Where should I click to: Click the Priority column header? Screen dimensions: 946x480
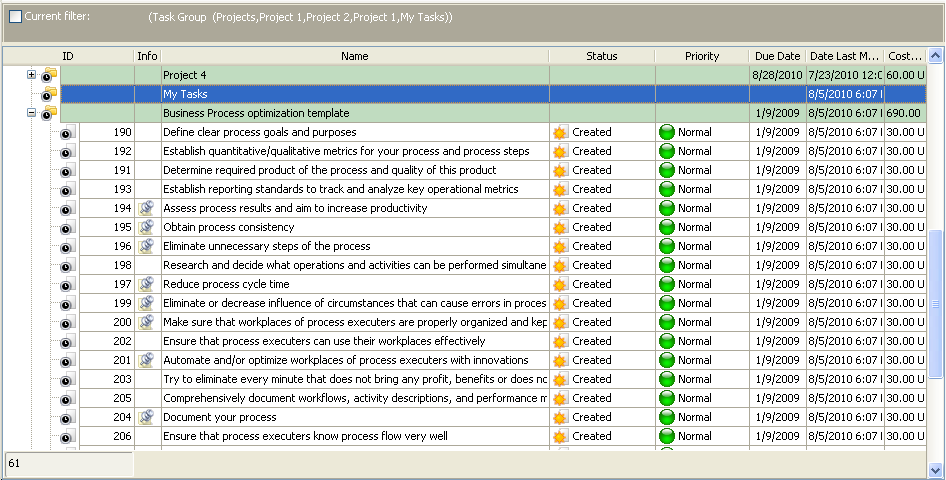[x=701, y=56]
